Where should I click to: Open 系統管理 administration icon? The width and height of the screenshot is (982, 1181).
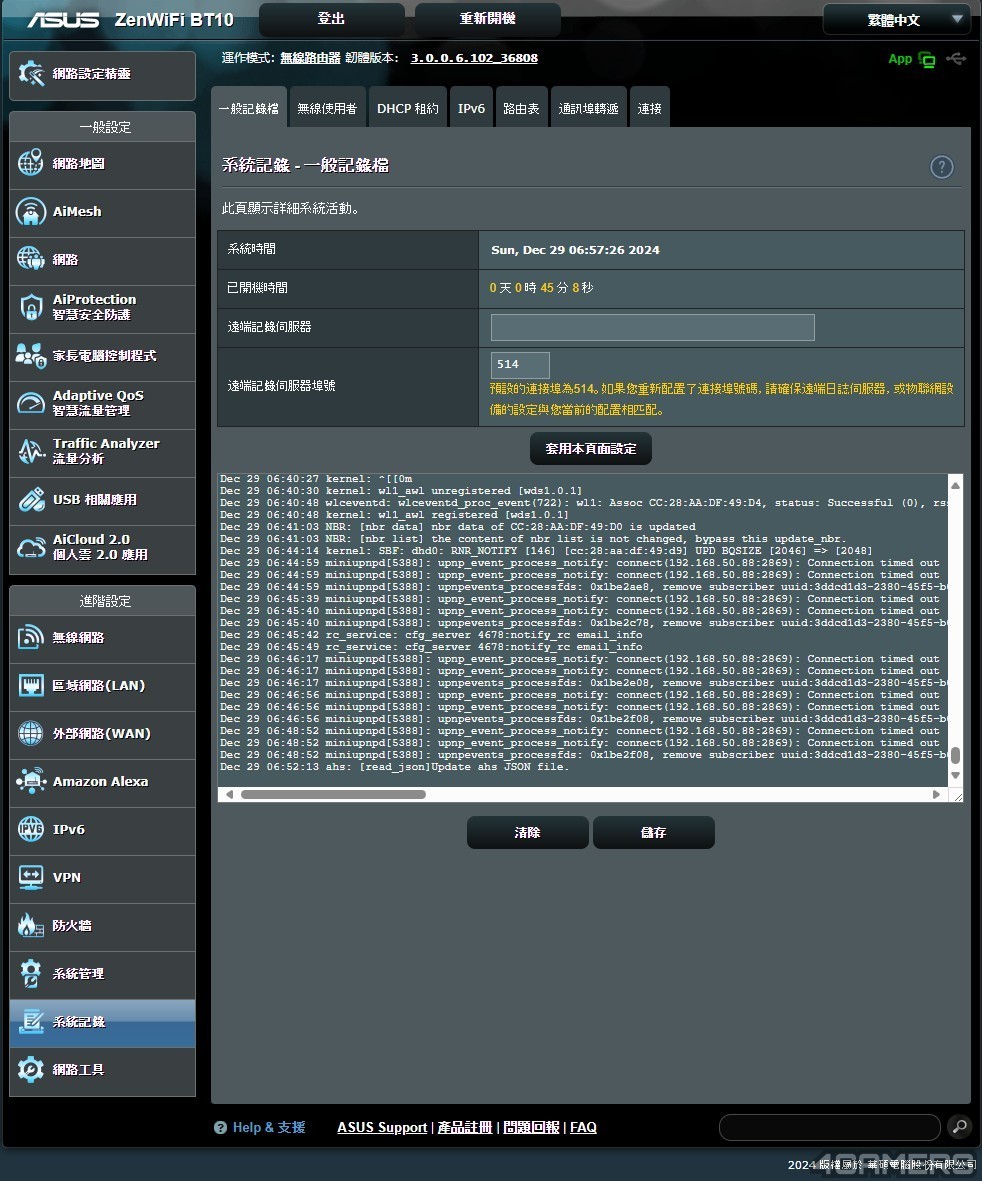tap(31, 974)
